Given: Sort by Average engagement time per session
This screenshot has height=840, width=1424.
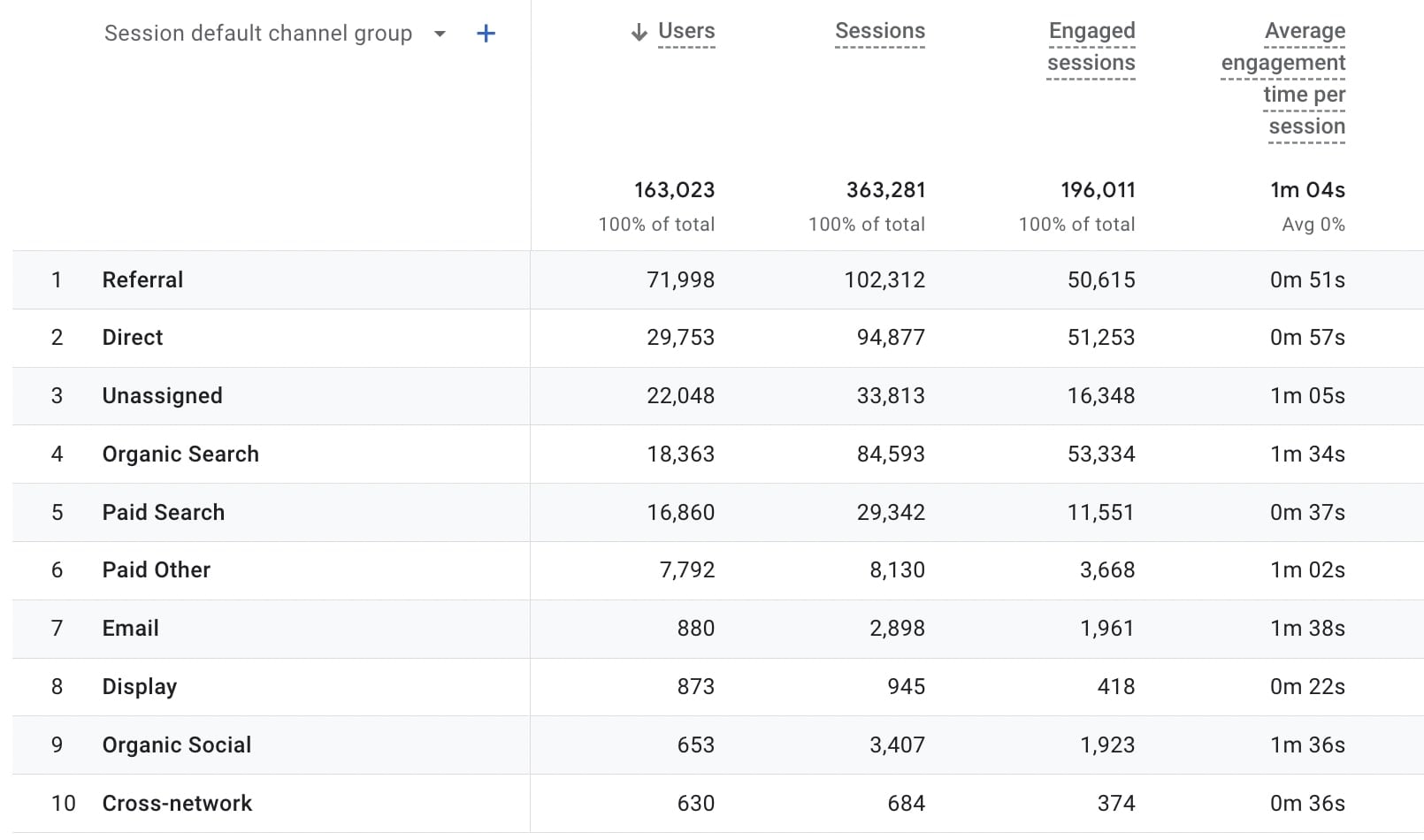Looking at the screenshot, I should (x=1283, y=79).
